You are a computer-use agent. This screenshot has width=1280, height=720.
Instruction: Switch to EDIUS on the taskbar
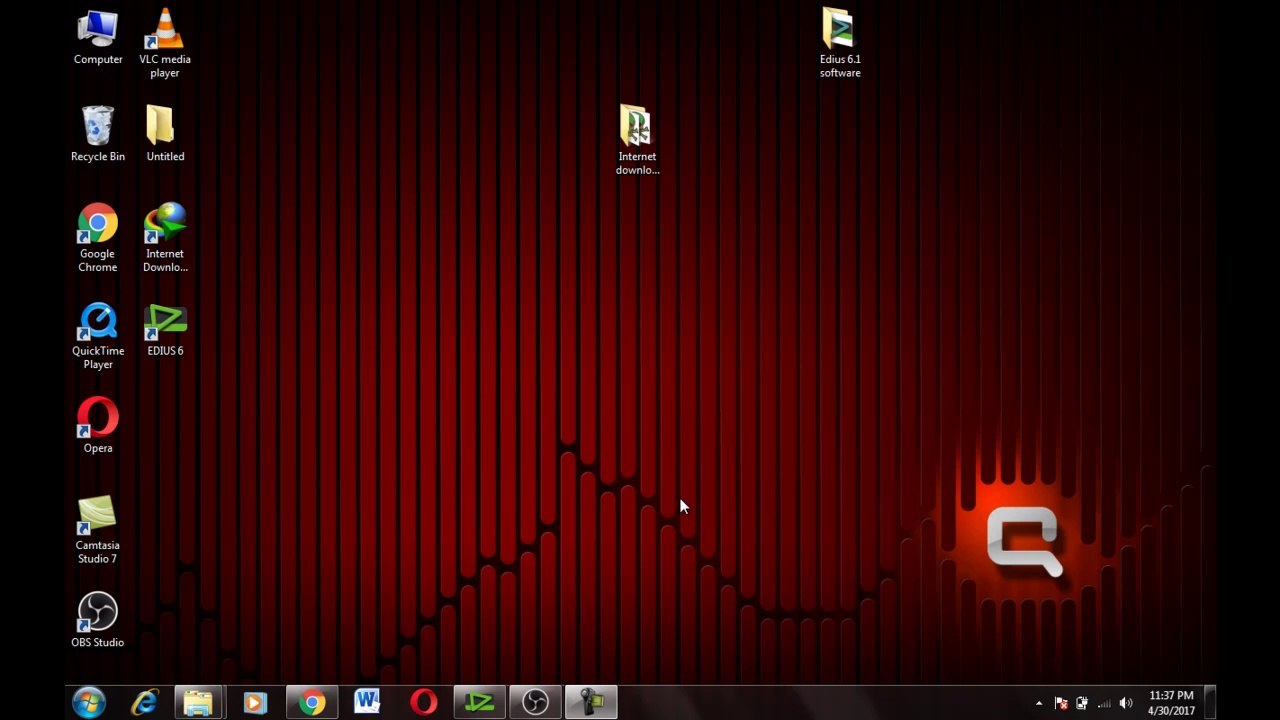480,703
